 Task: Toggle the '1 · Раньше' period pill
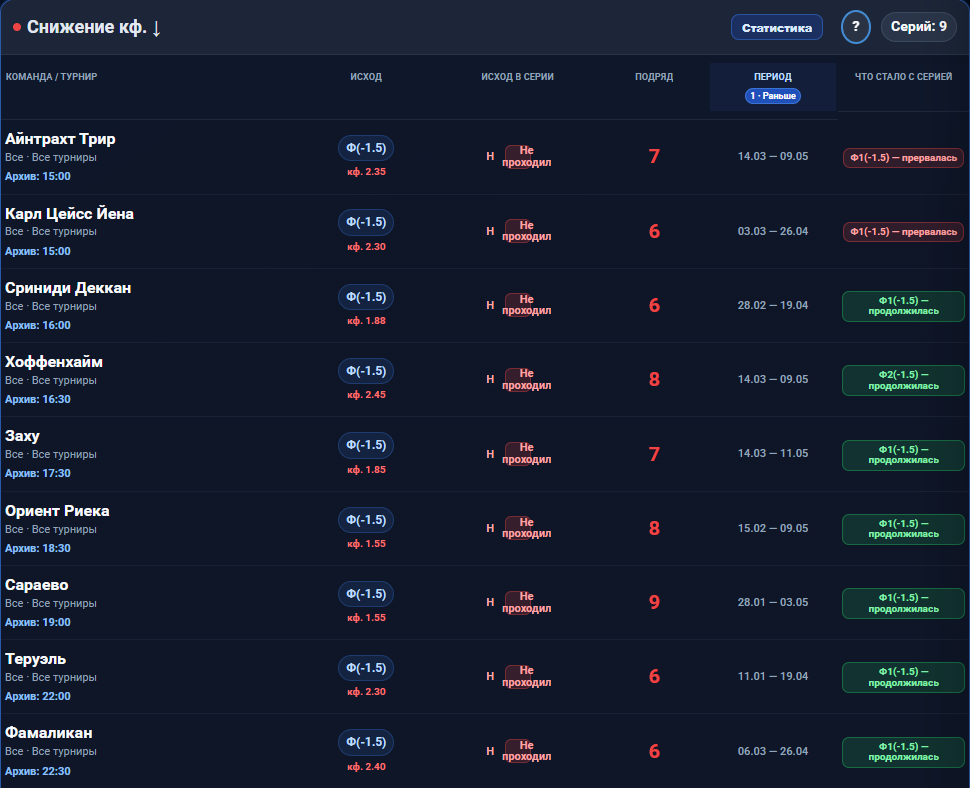pos(773,96)
